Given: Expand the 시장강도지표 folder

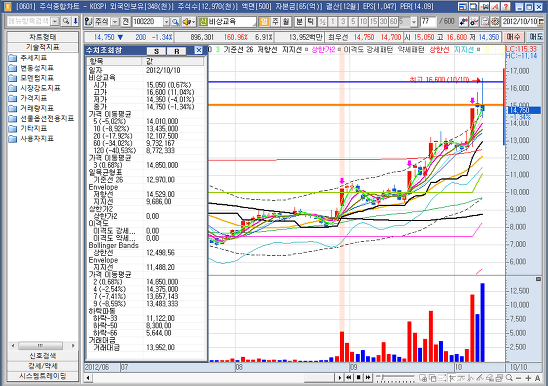Looking at the screenshot, I should 34,88.
